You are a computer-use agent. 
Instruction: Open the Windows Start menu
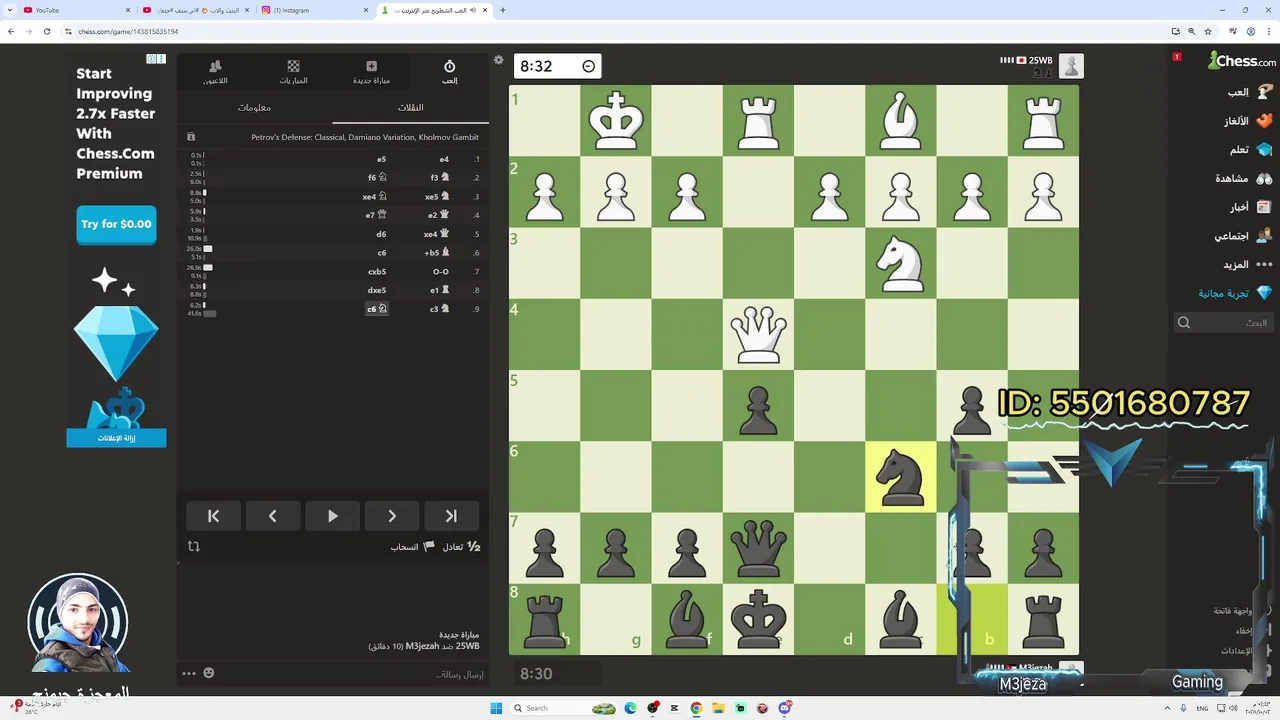496,708
